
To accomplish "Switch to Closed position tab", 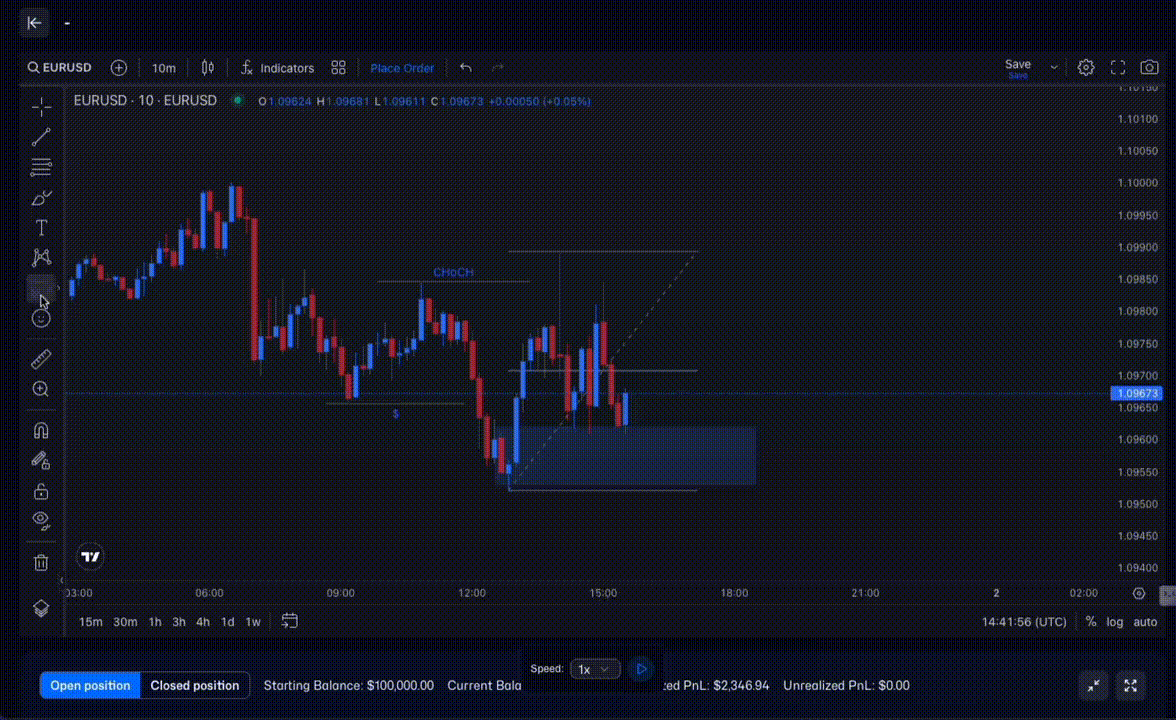I will click(195, 685).
